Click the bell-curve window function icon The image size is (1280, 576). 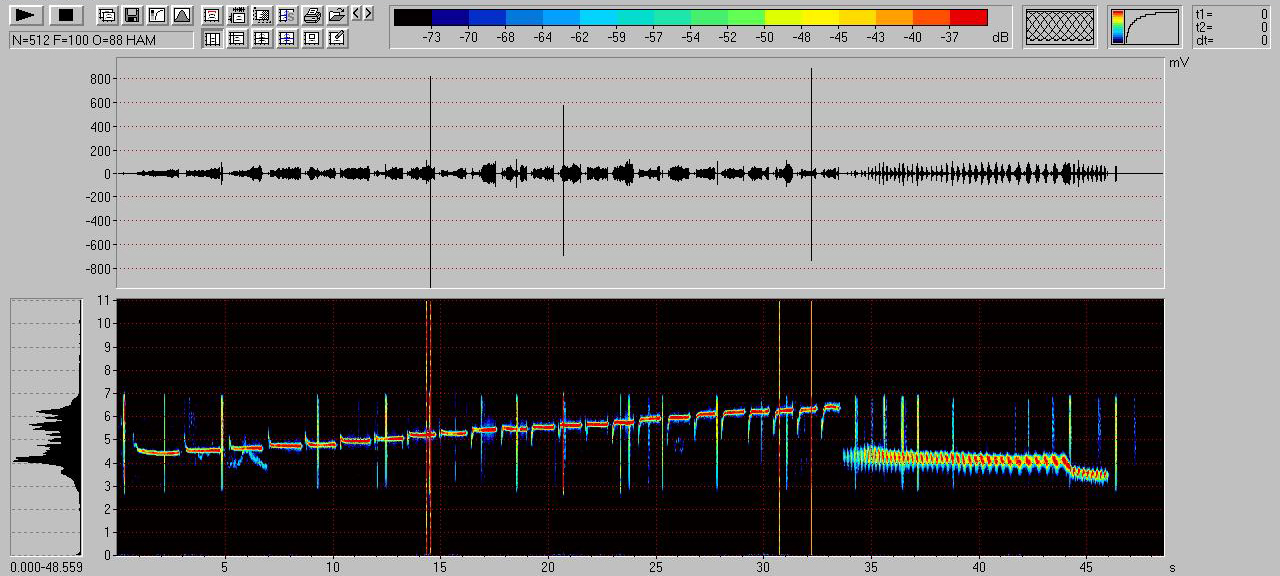coord(181,15)
